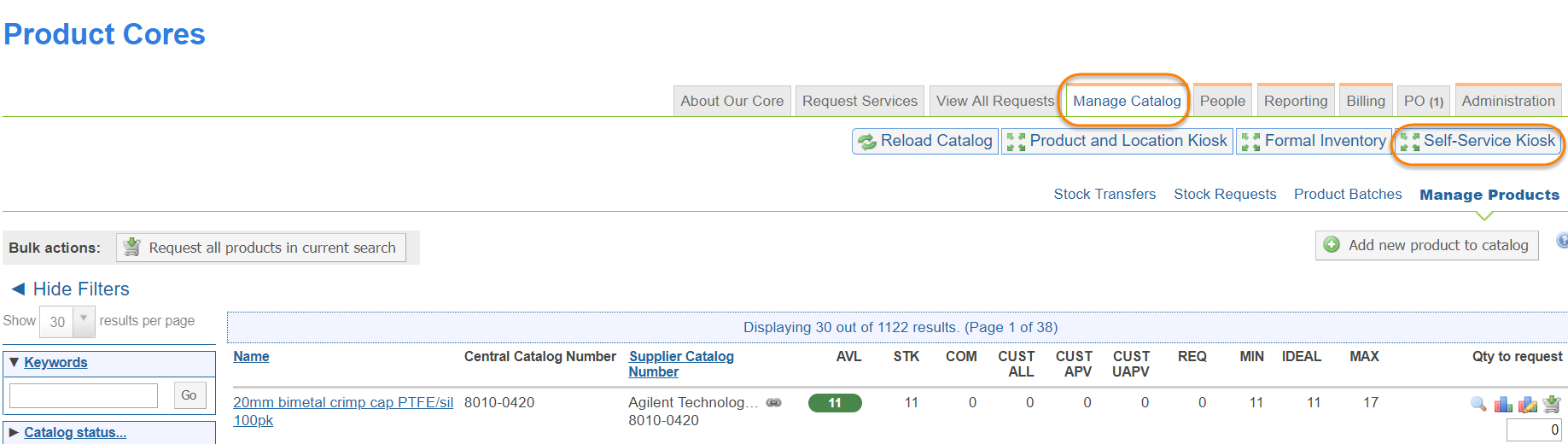Click the chart-with-pencil edit icon
1568x444 pixels.
click(x=1528, y=404)
